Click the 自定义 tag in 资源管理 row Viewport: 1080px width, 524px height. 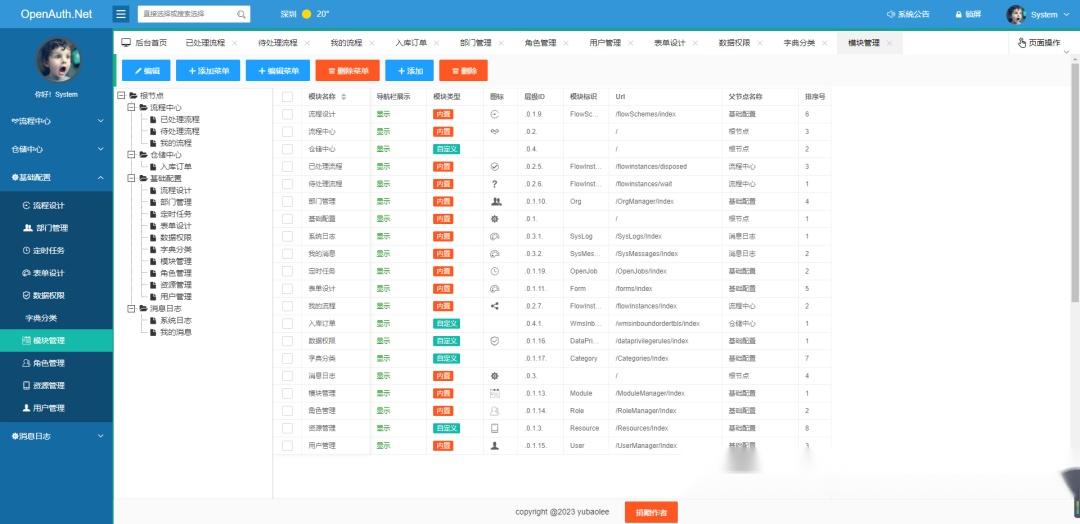[x=446, y=428]
